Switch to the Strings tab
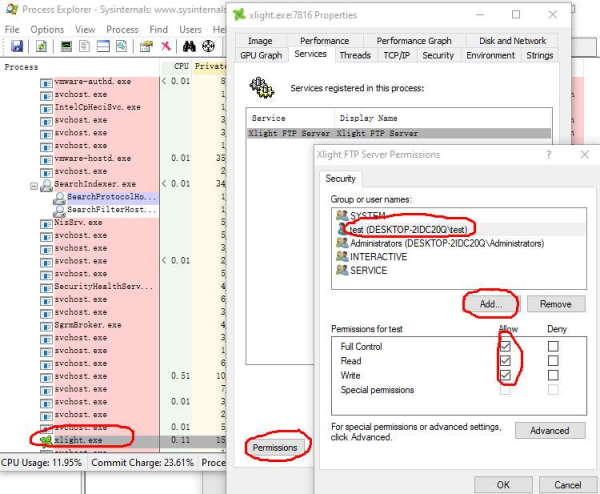600x494 pixels. (540, 55)
